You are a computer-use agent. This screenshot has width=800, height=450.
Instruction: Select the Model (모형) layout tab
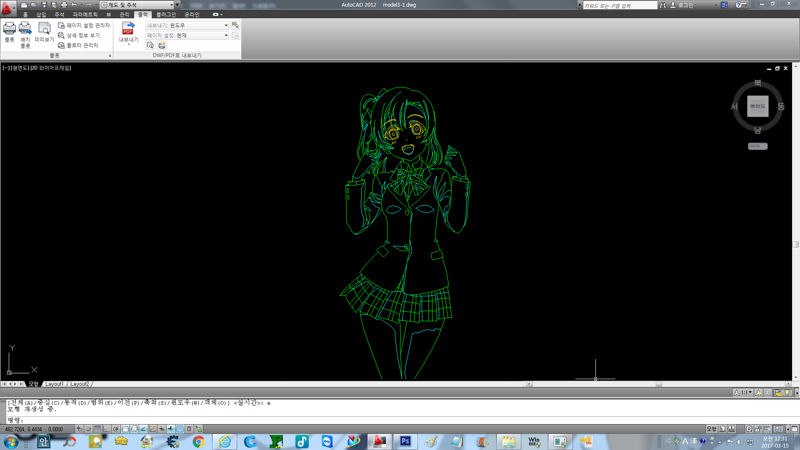click(x=34, y=384)
